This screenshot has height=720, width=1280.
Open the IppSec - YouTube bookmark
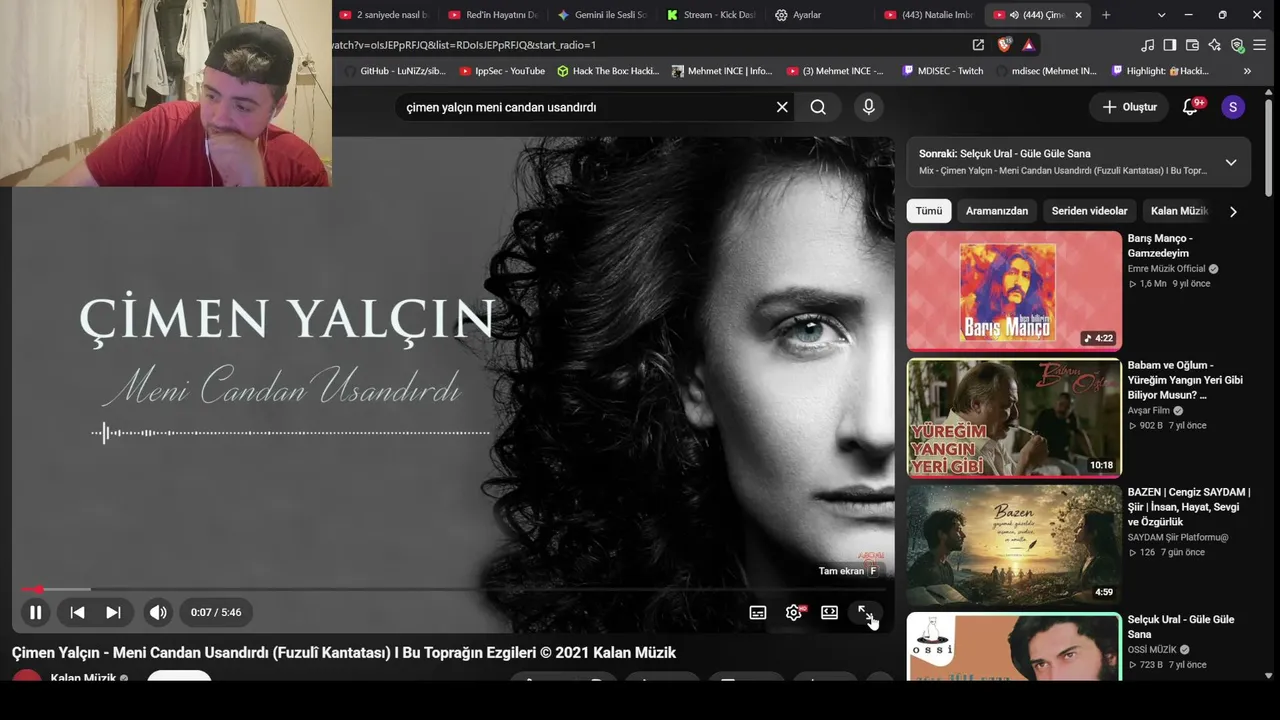tap(502, 71)
